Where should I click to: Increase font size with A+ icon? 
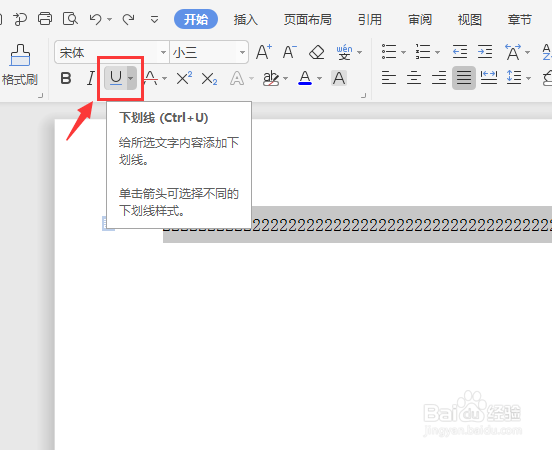click(x=264, y=52)
